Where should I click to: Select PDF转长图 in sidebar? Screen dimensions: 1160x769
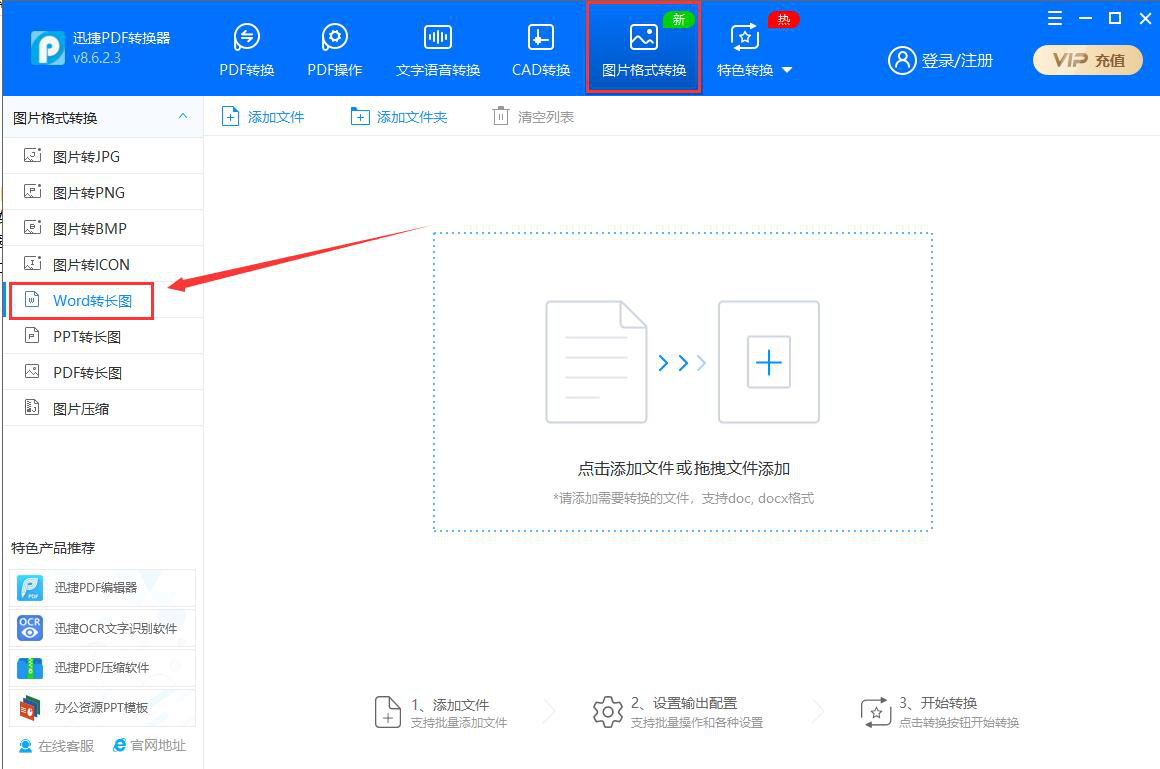104,372
